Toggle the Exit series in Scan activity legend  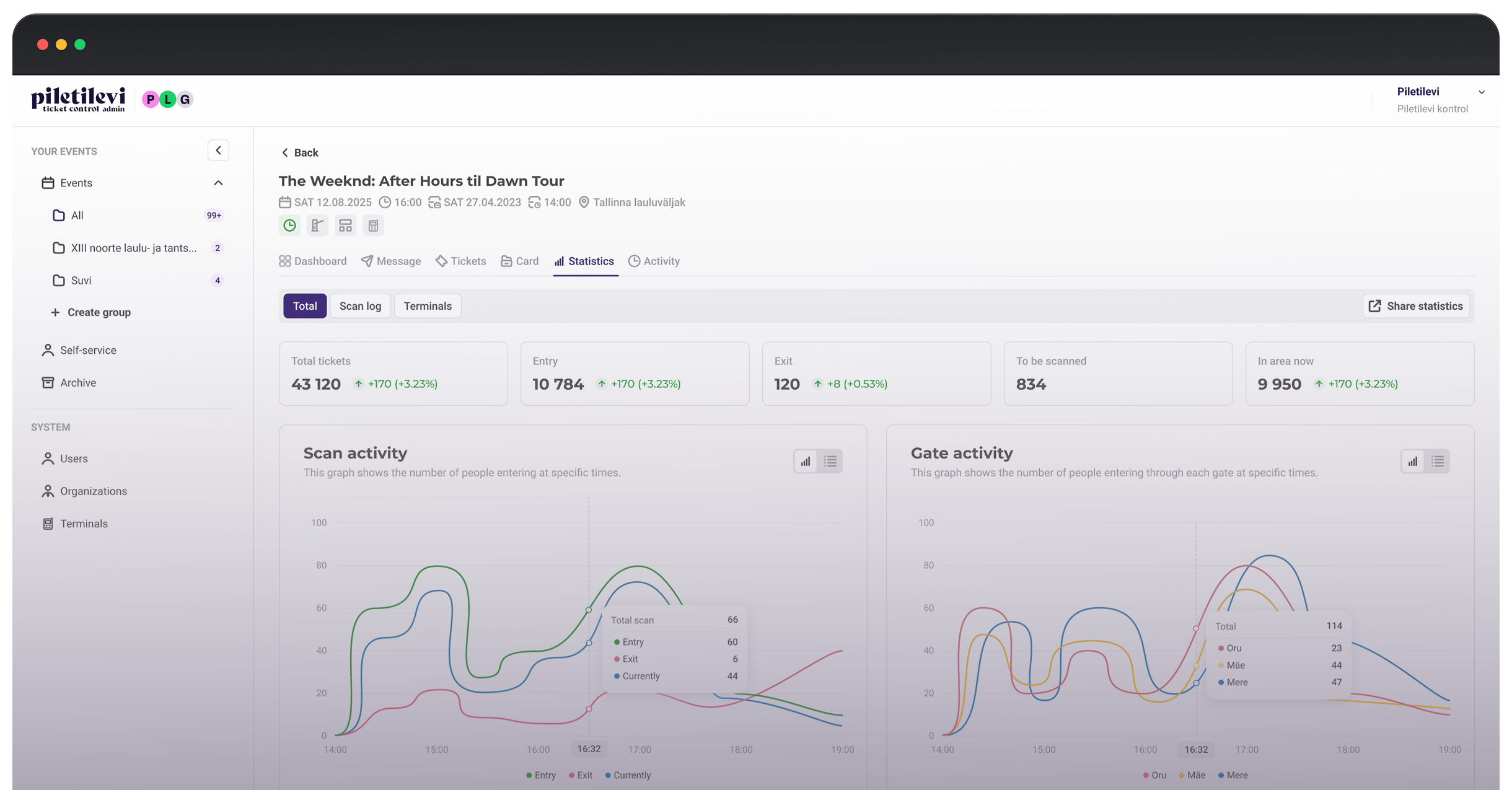(581, 775)
